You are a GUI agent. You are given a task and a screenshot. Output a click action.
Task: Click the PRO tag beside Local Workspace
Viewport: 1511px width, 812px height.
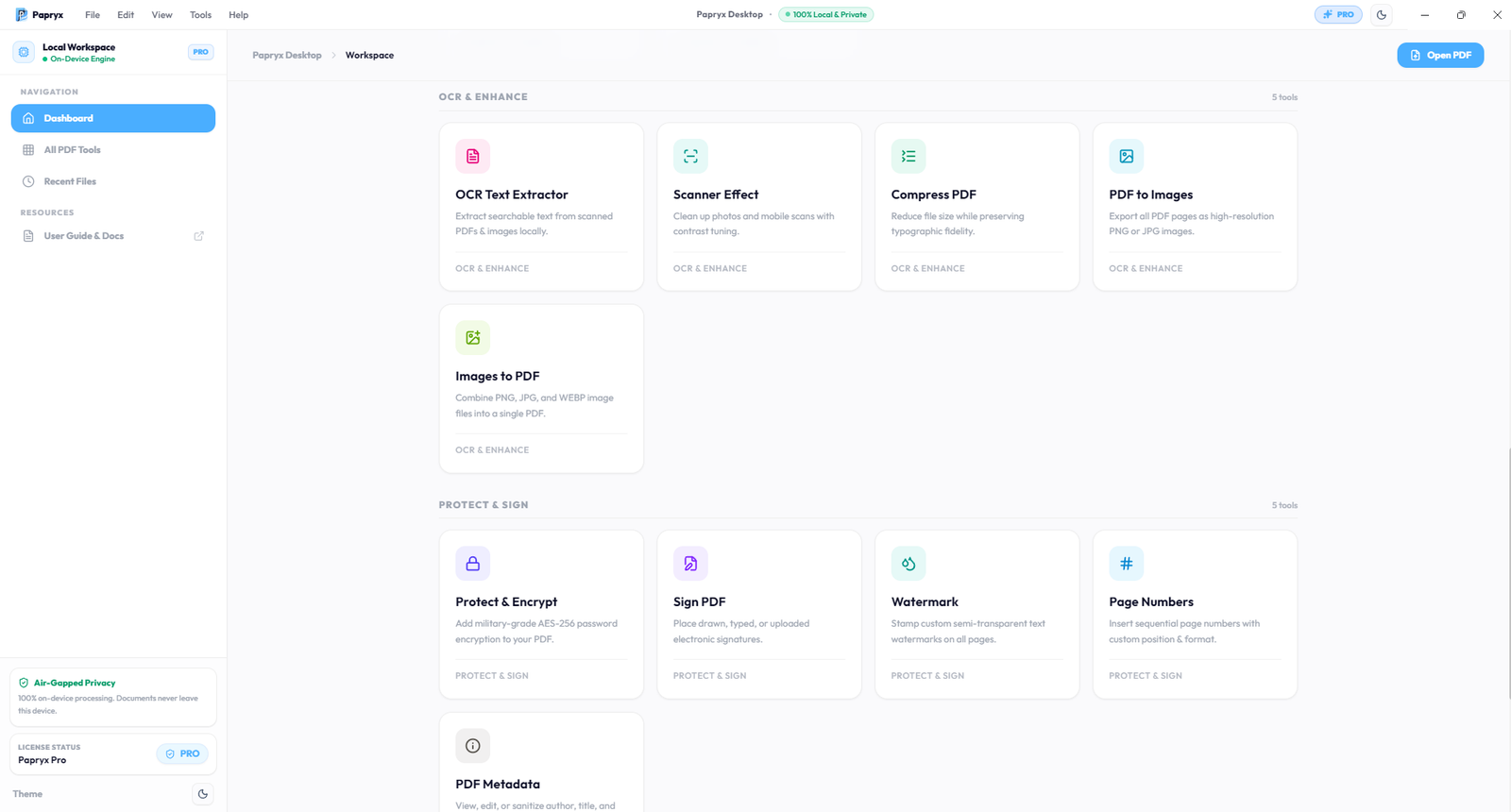(x=200, y=52)
